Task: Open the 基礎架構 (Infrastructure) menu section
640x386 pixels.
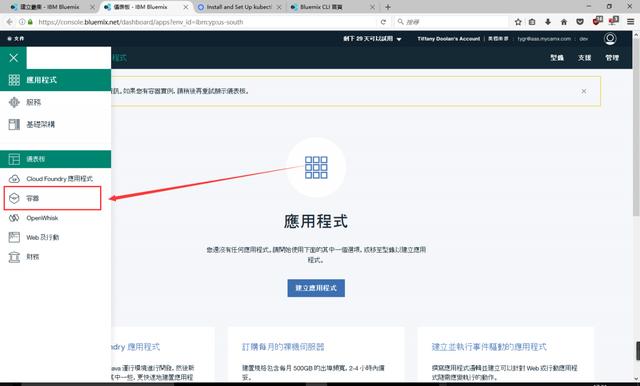Action: click(x=56, y=124)
